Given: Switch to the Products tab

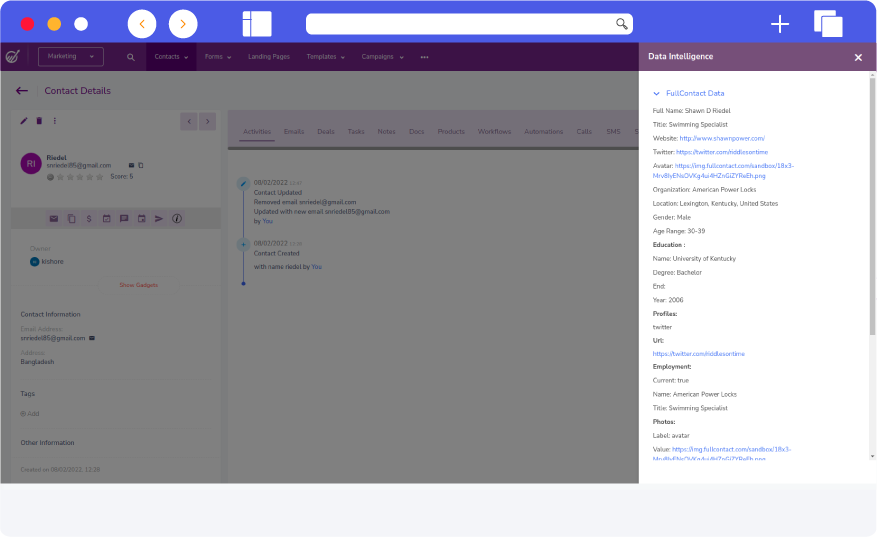Looking at the screenshot, I should (451, 131).
